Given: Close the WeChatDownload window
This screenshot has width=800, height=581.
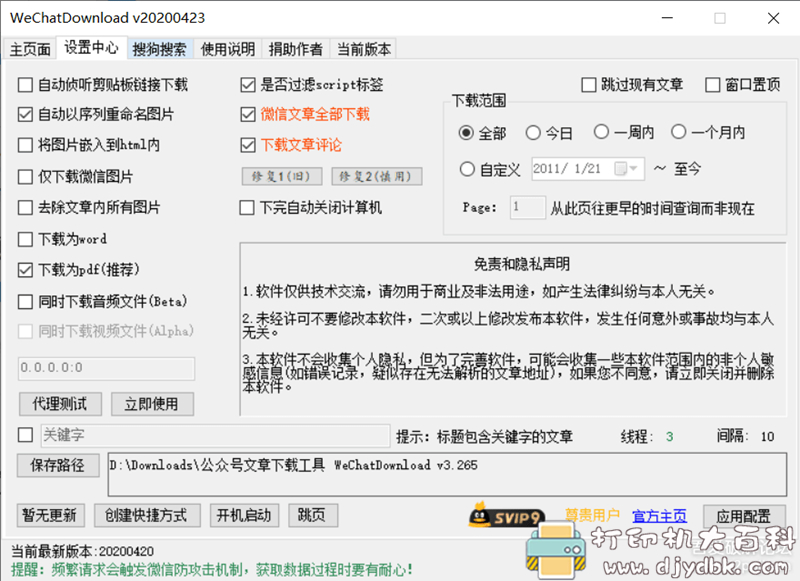Looking at the screenshot, I should [773, 18].
